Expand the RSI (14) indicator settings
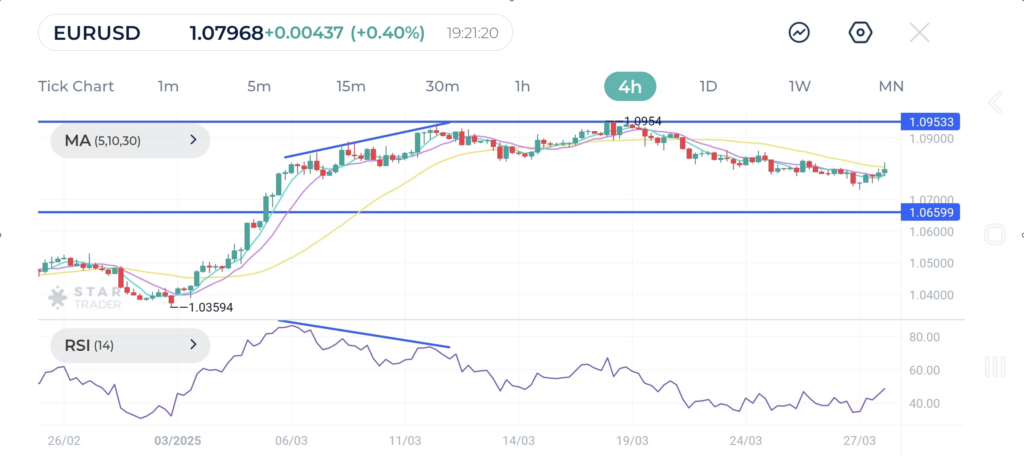This screenshot has height=469, width=1024. coord(130,346)
